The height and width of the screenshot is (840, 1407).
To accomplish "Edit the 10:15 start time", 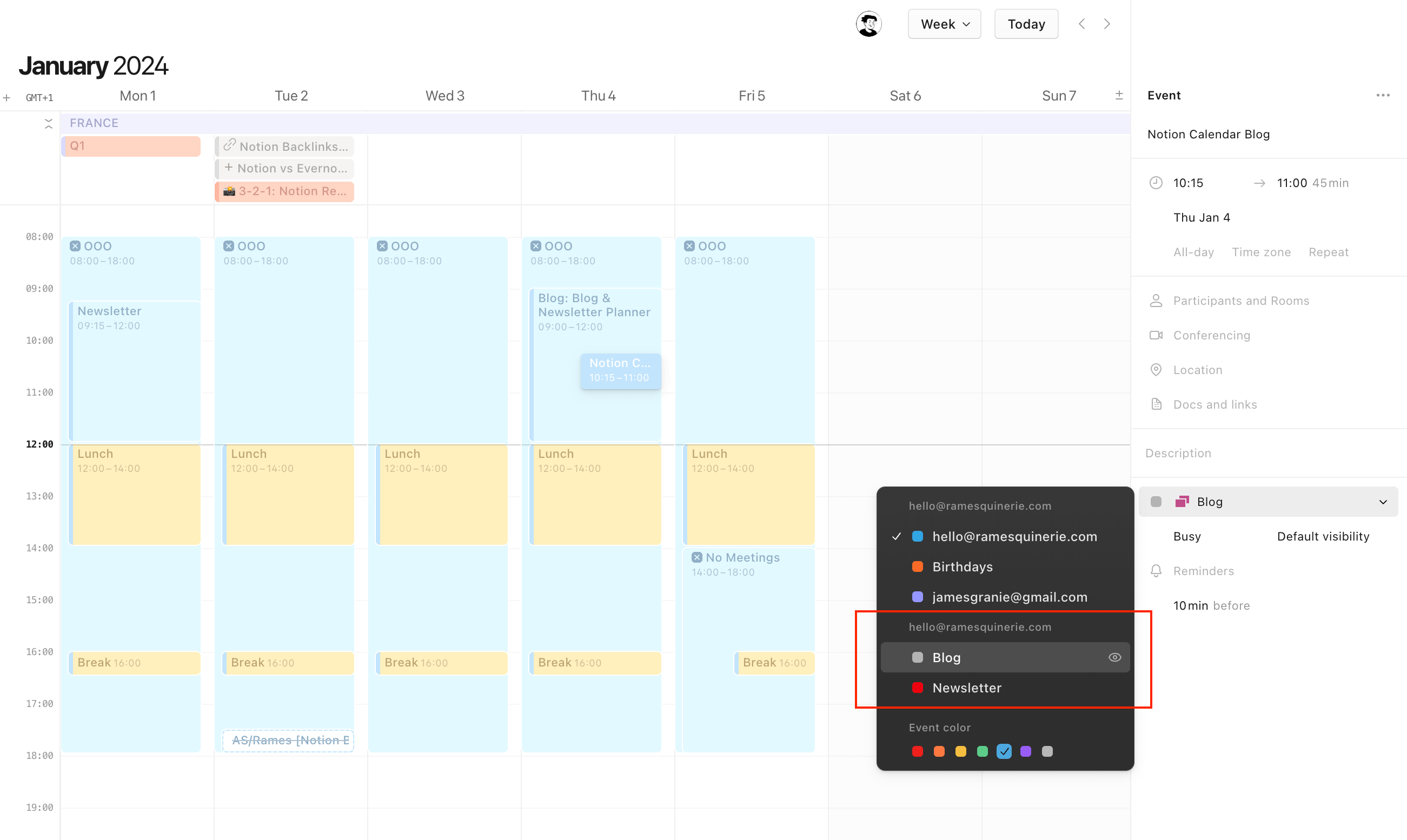I will click(x=1188, y=183).
